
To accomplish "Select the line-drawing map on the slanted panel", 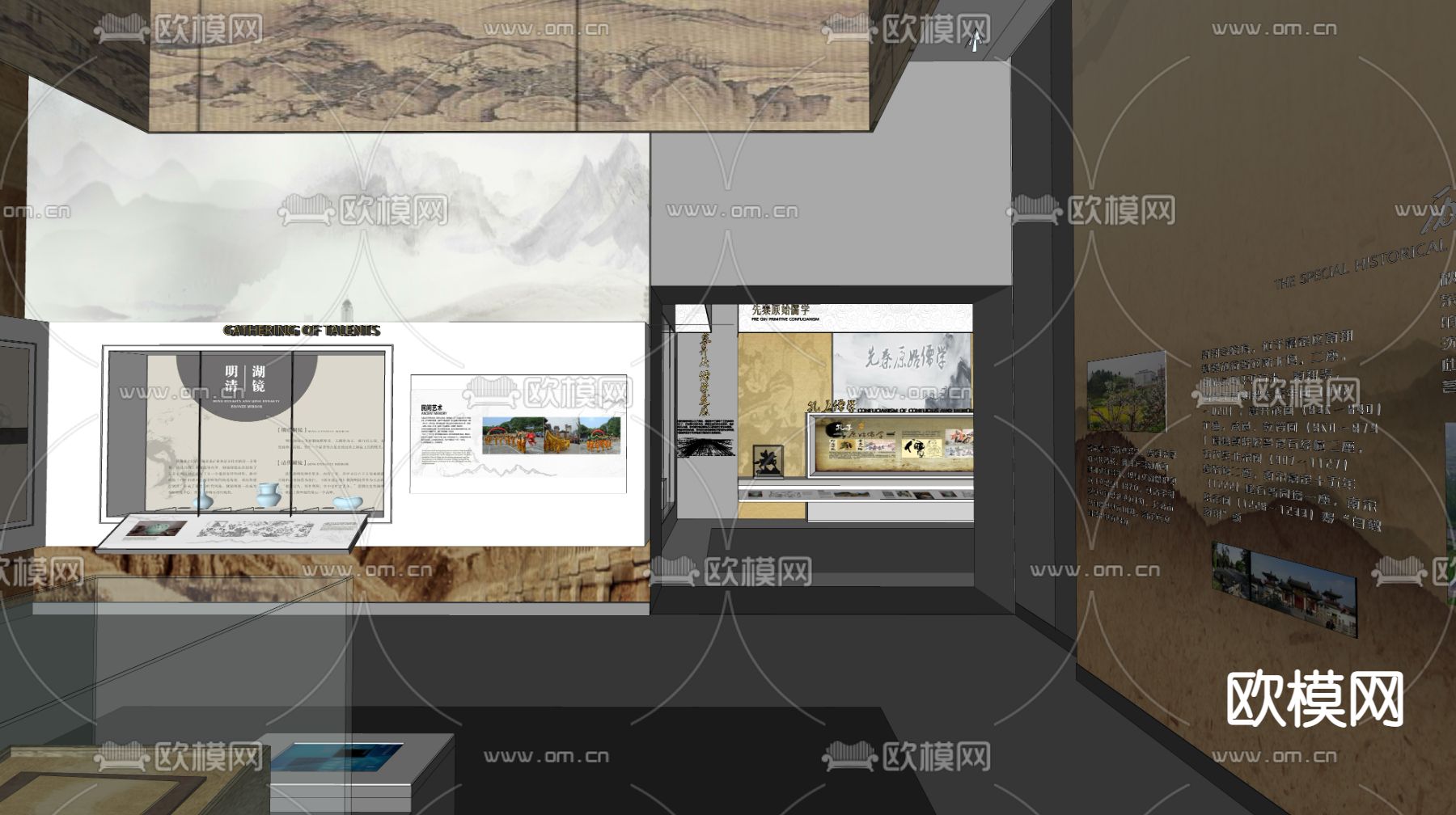I will (256, 530).
